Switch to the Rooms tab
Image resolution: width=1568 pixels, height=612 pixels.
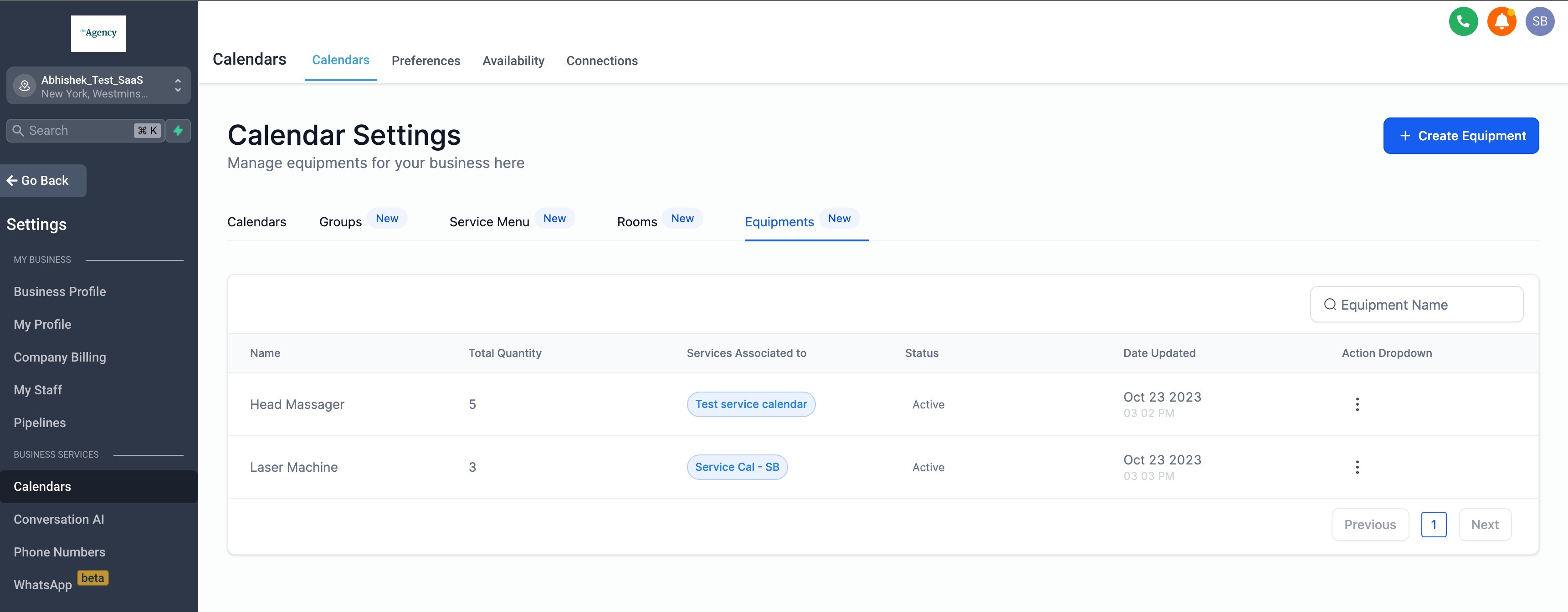click(x=637, y=222)
